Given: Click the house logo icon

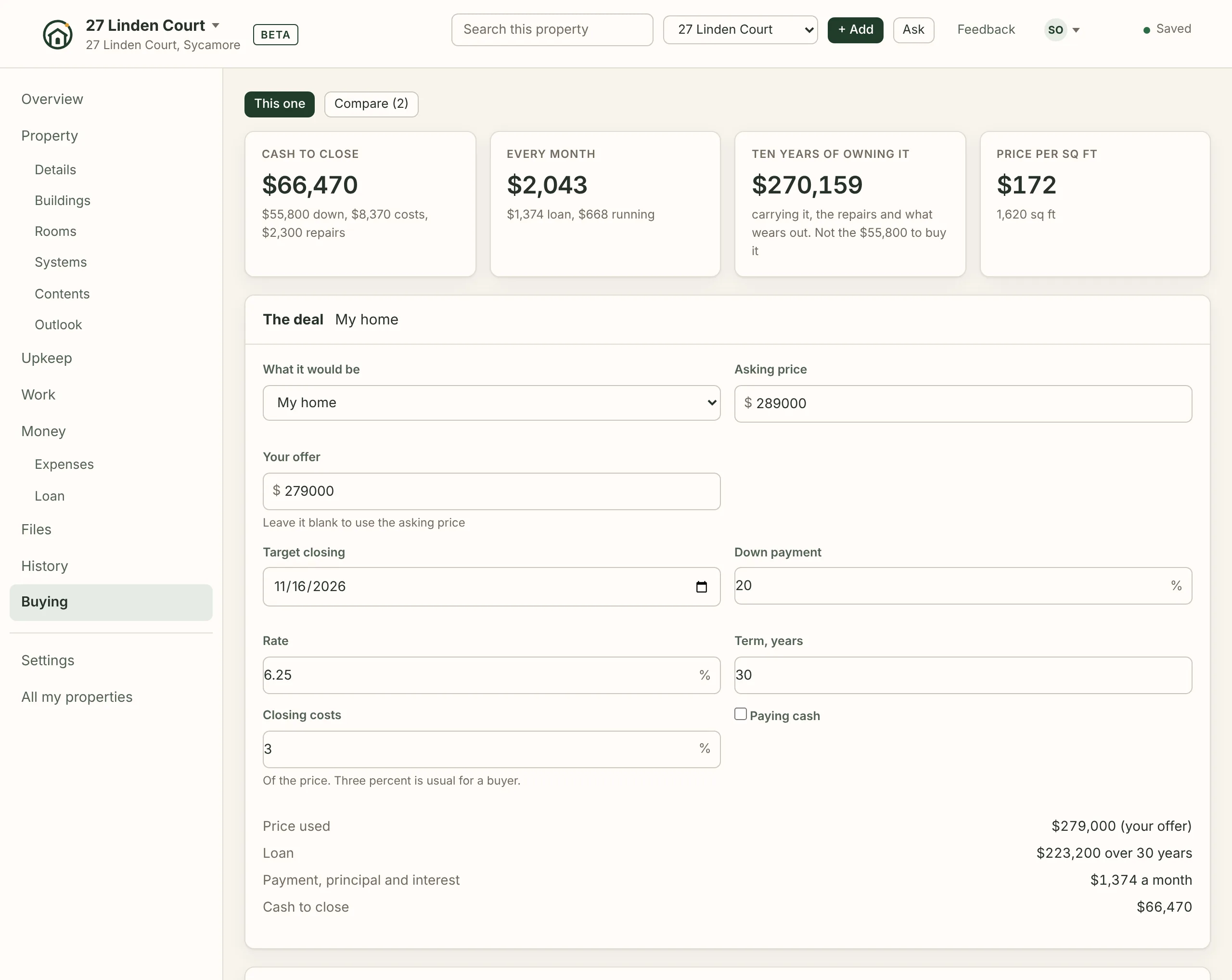Looking at the screenshot, I should coord(57,34).
